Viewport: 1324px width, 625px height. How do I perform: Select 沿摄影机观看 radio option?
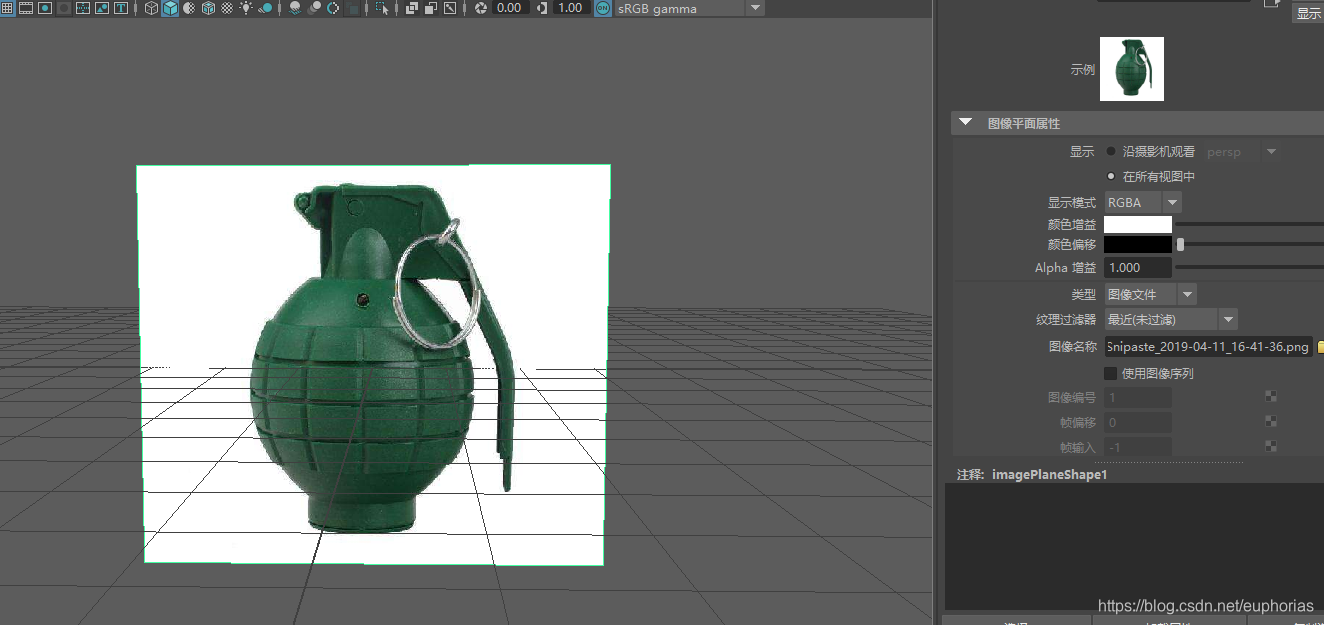pyautogui.click(x=1111, y=152)
